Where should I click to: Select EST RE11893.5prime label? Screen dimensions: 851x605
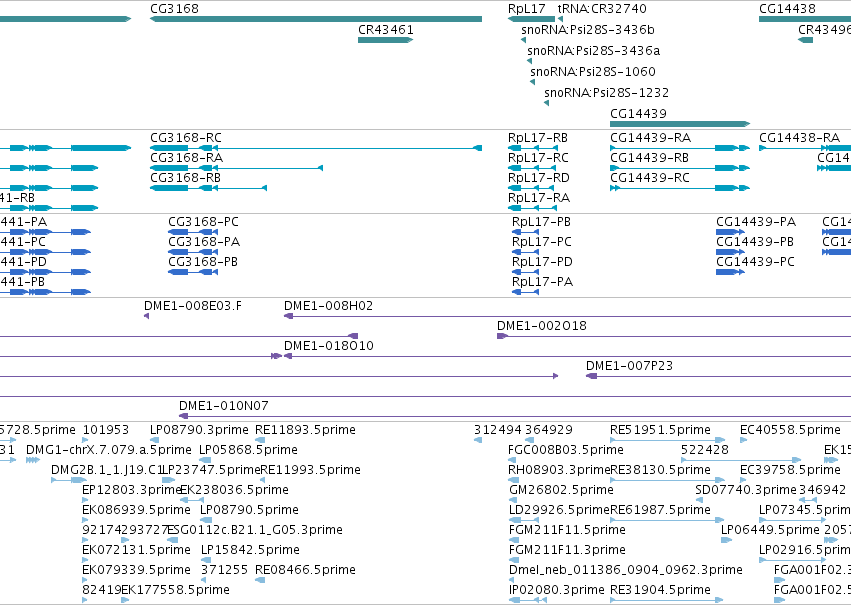tap(306, 430)
